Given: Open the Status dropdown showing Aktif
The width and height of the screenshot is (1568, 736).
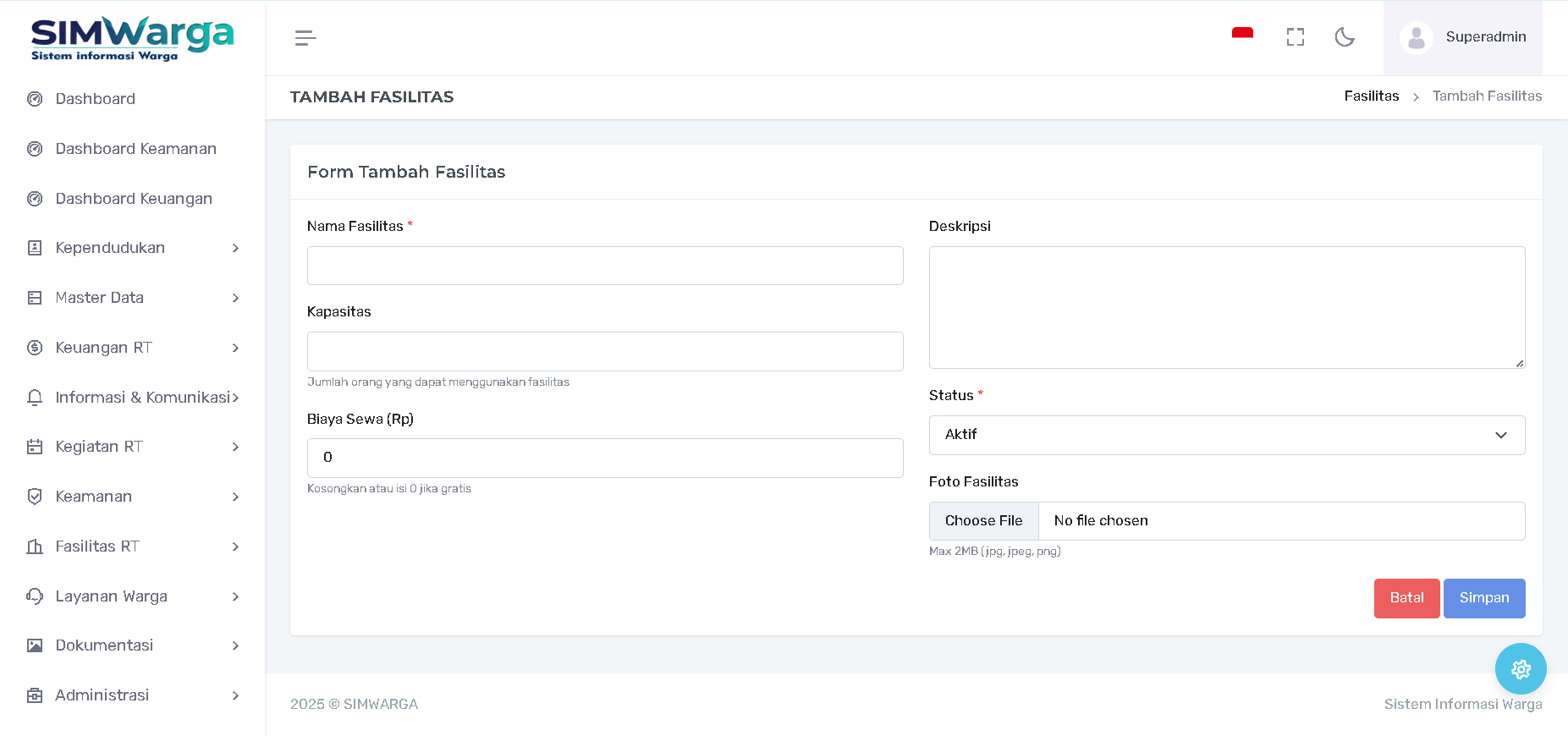Looking at the screenshot, I should pyautogui.click(x=1226, y=435).
